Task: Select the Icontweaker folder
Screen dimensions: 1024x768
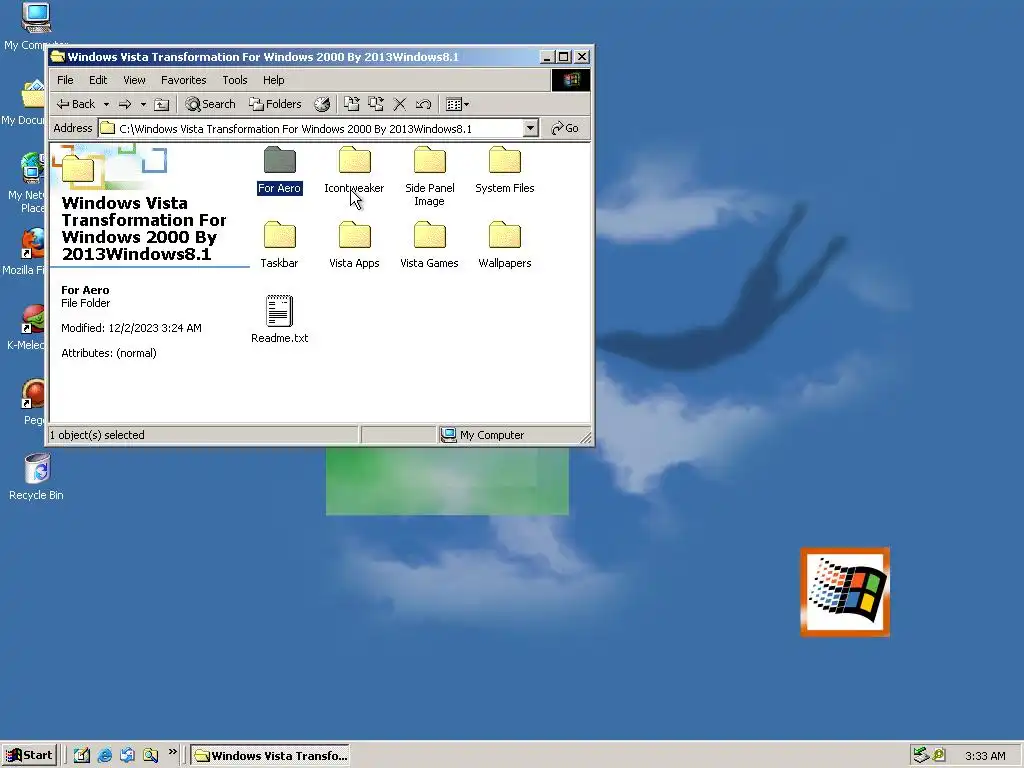Action: tap(354, 170)
